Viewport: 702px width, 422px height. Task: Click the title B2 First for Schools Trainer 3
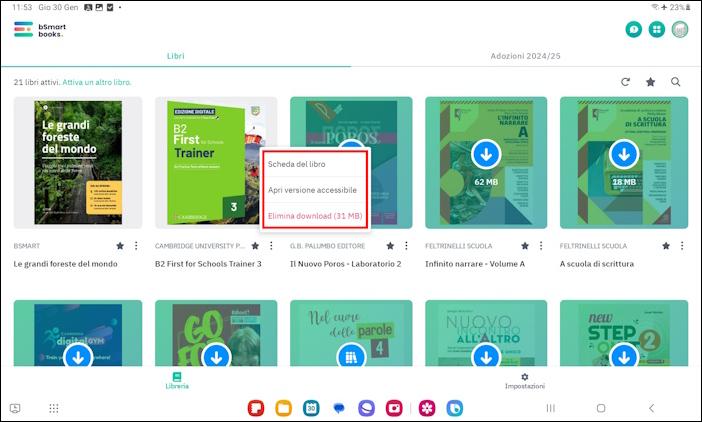208,264
